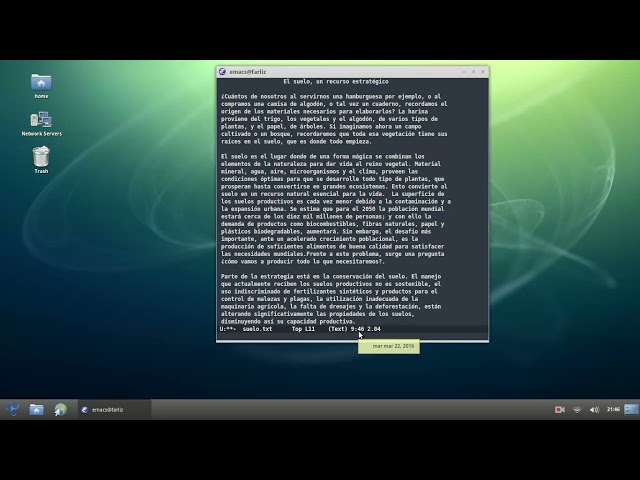The width and height of the screenshot is (640, 480).
Task: Click heading 'El suelo, un recurso estratégico'
Action: [336, 82]
